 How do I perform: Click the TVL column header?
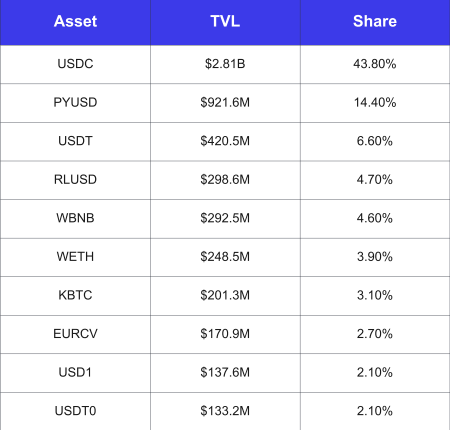point(225,21)
